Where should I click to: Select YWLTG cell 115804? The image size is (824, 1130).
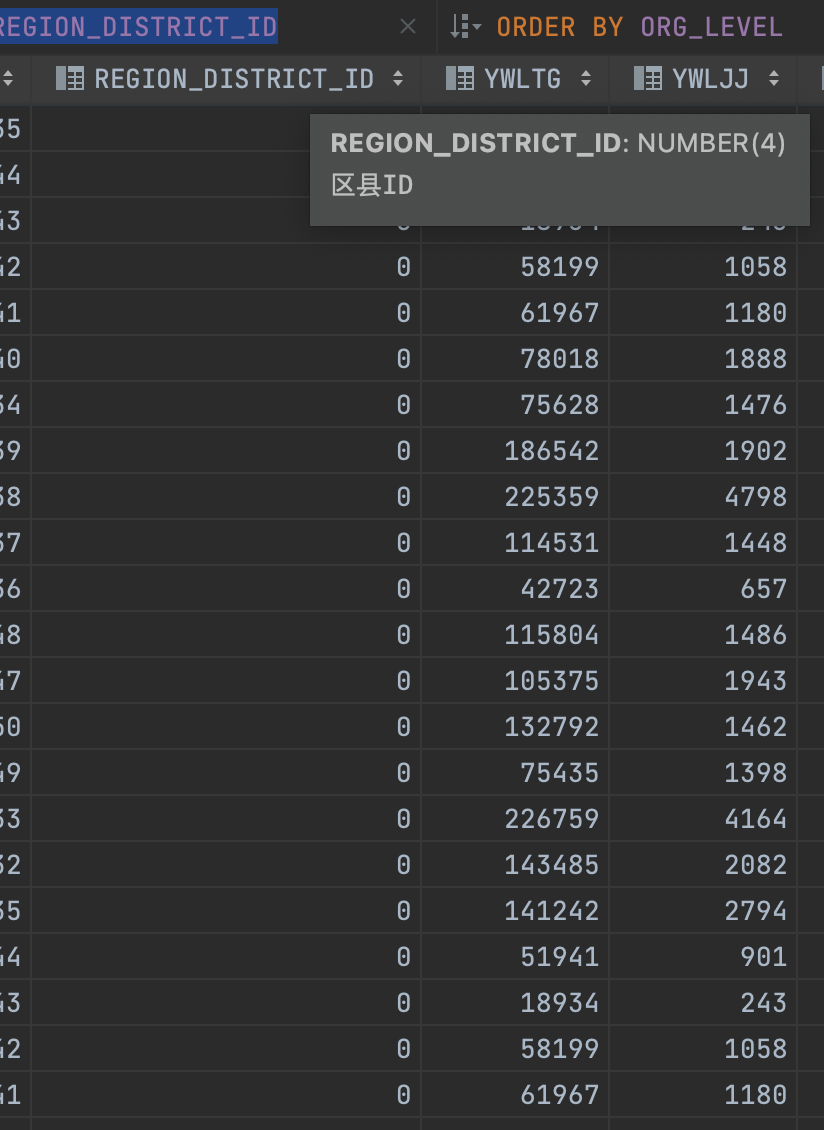515,634
